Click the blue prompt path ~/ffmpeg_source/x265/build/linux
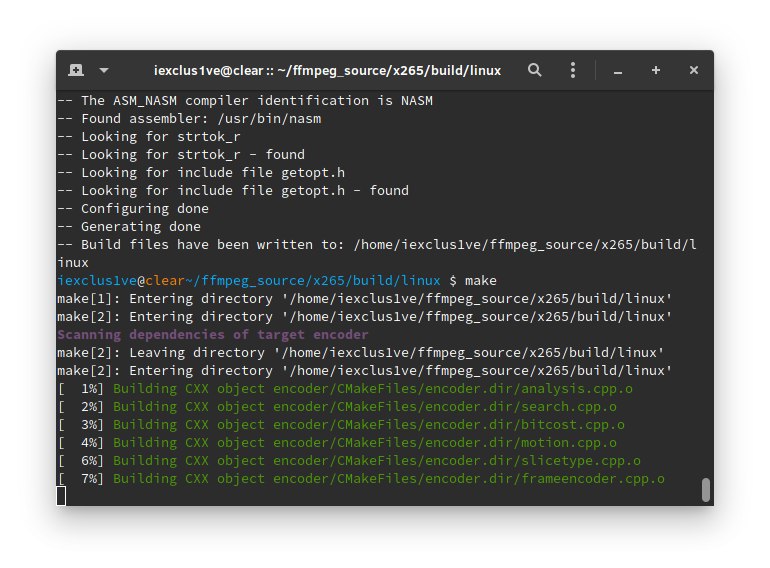 point(313,281)
